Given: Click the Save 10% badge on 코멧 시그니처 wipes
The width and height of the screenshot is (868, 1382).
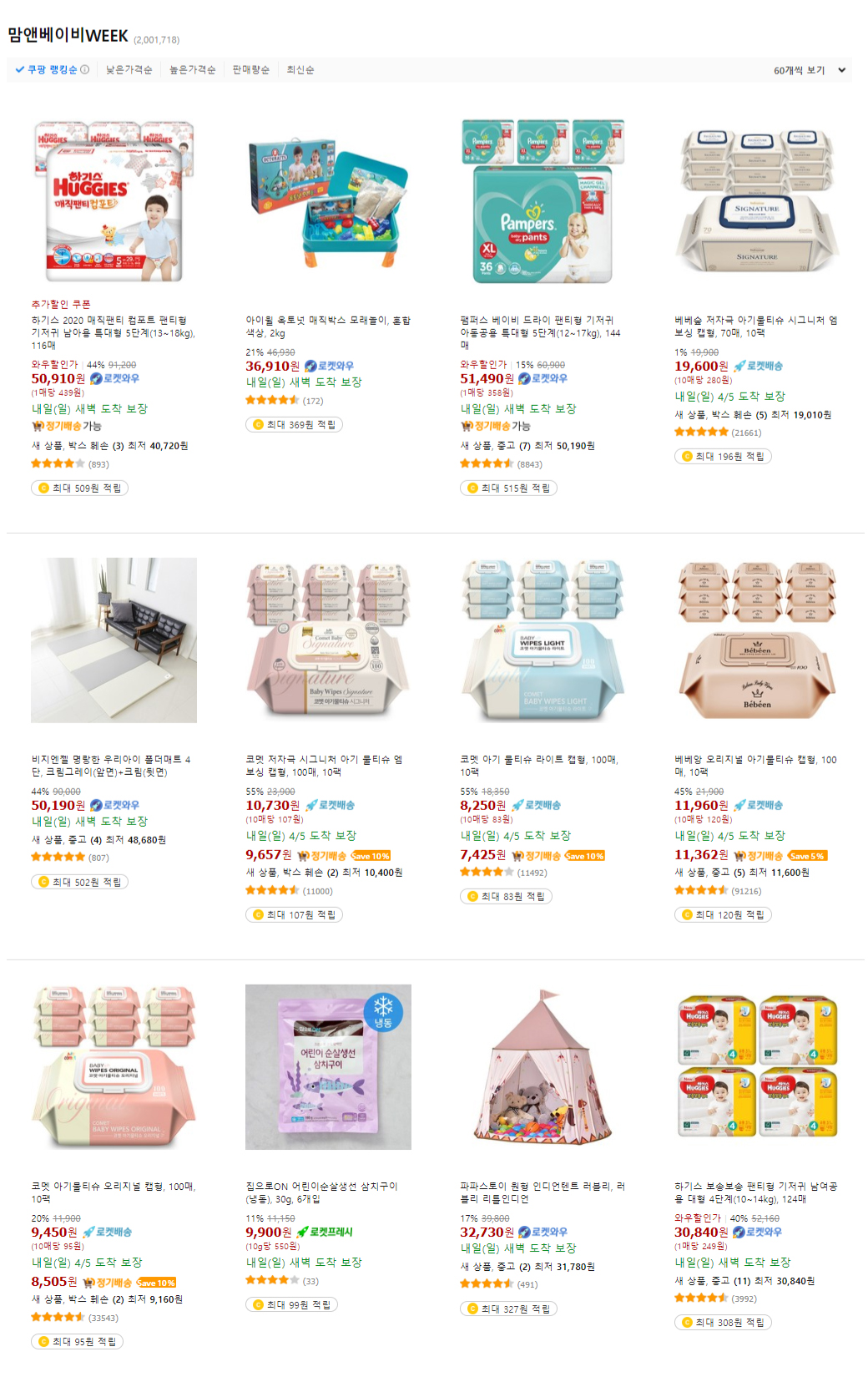Looking at the screenshot, I should [371, 856].
